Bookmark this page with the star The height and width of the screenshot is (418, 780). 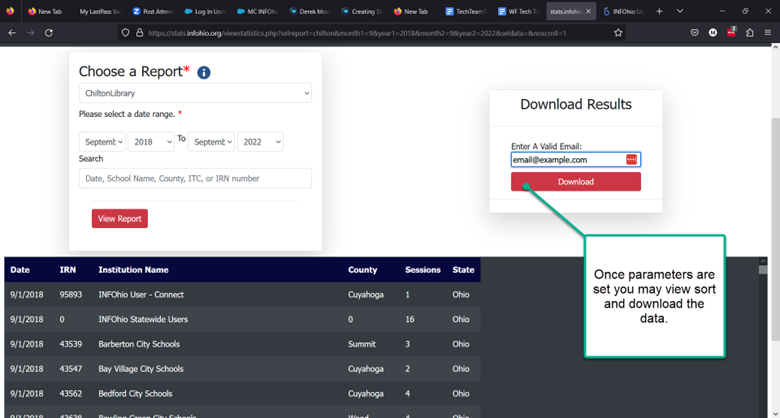(x=618, y=33)
